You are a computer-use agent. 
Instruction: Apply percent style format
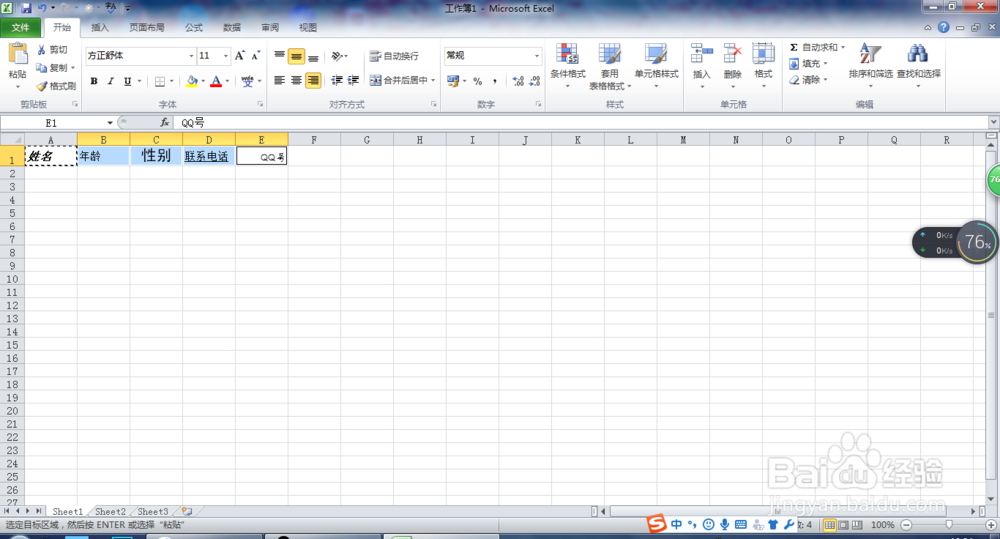click(x=477, y=81)
